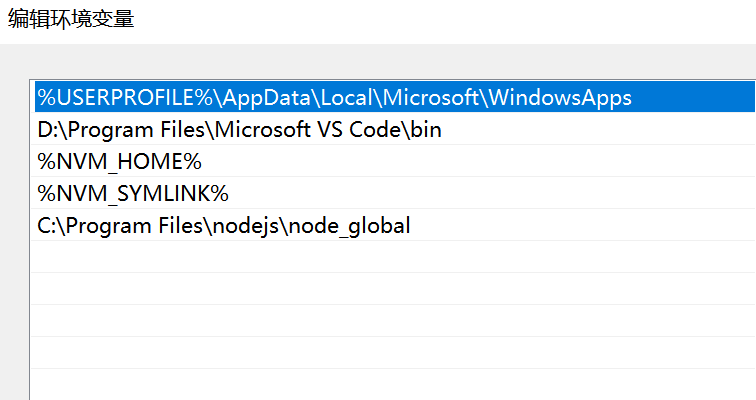Click the gray dialog area above the list
The image size is (756, 400).
click(x=390, y=61)
